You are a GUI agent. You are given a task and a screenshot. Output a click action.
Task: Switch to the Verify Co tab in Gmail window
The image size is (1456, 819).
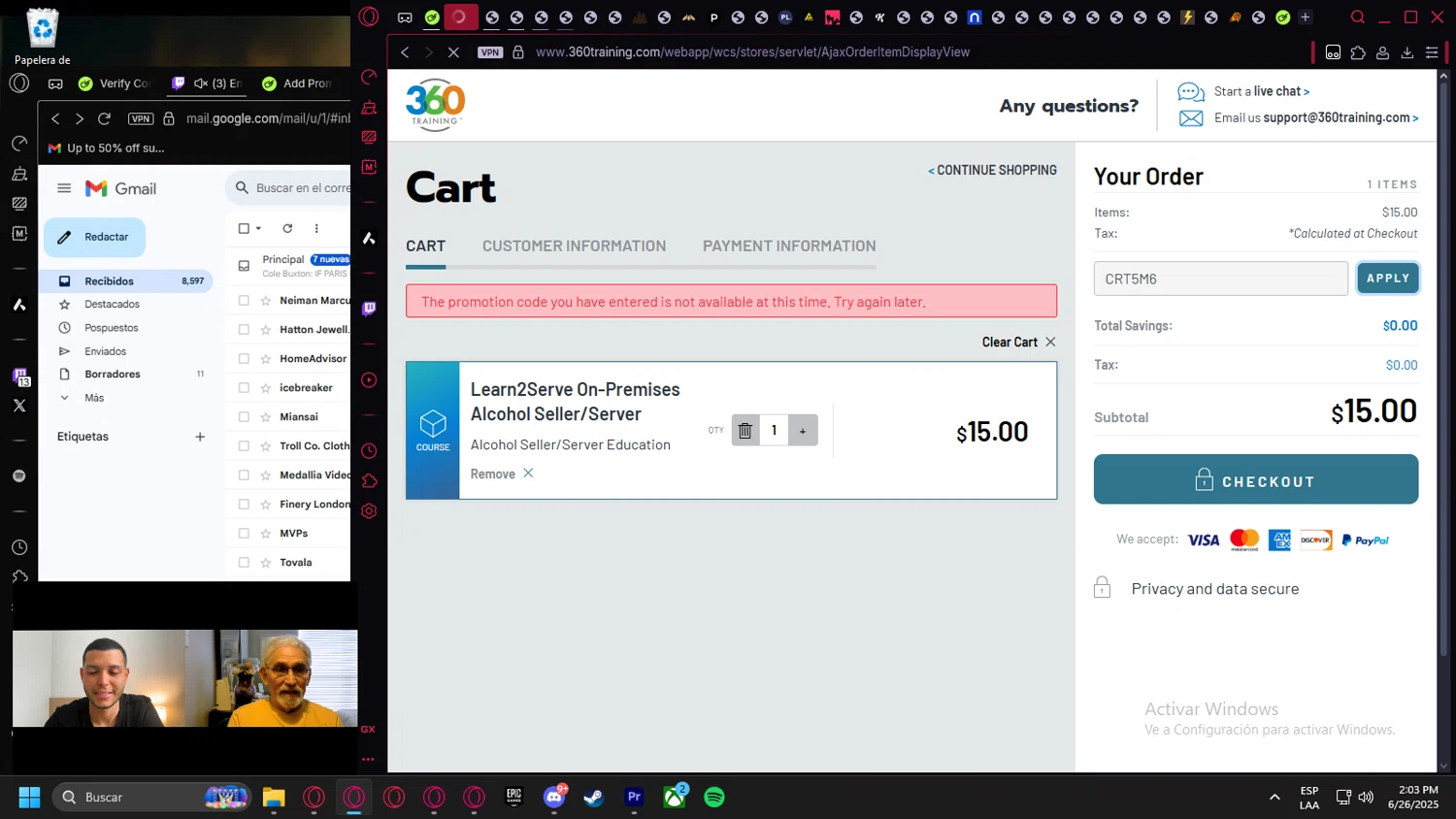[x=115, y=83]
